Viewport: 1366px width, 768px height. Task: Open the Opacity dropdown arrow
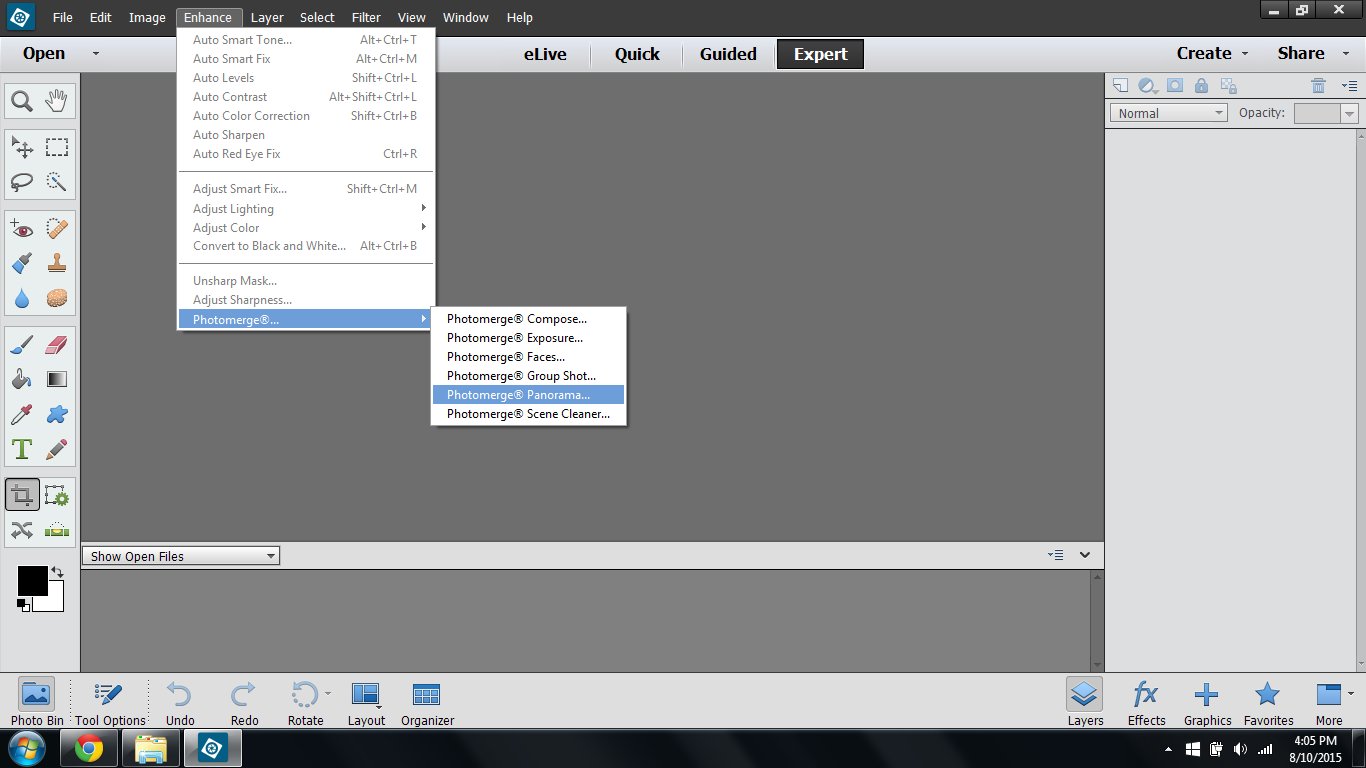tap(1350, 114)
